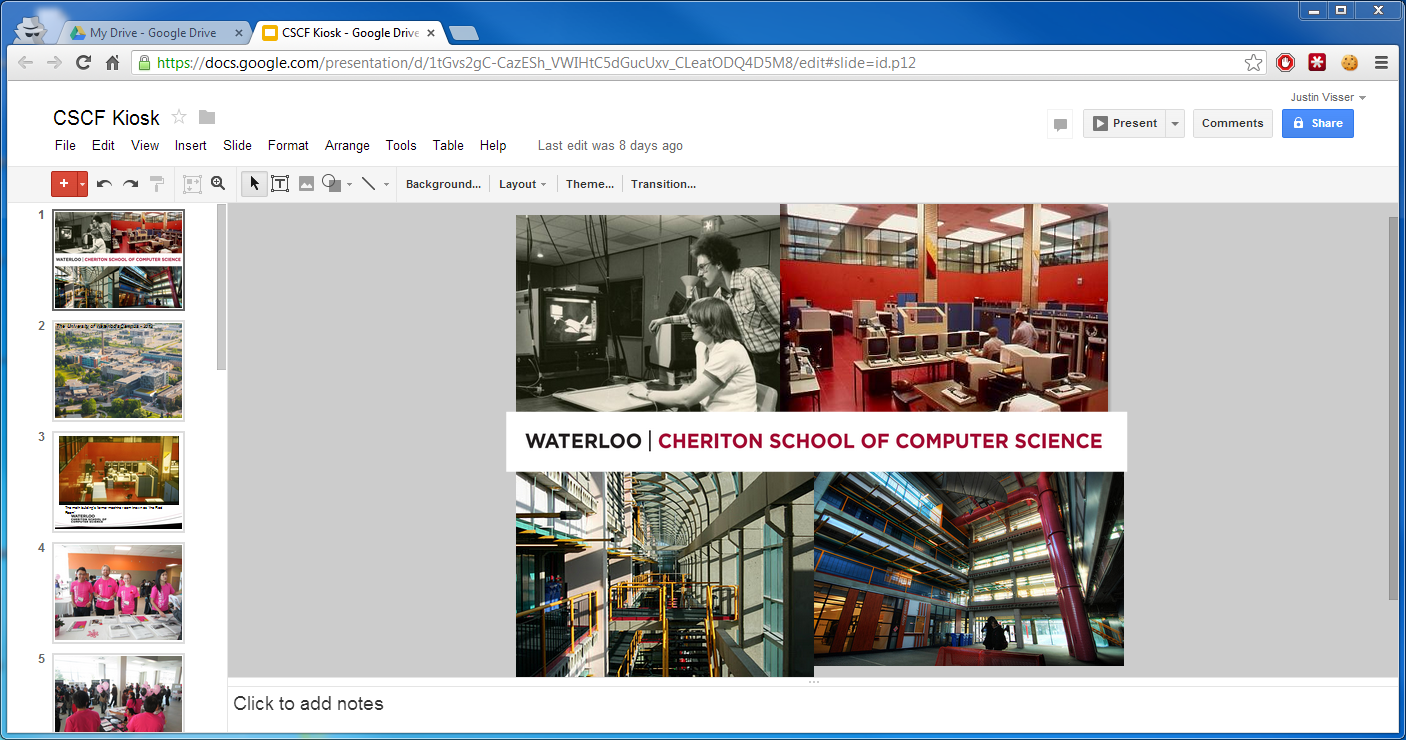Click the main slide canvas vertical scrollbar
Viewport: 1406px width, 740px height.
[x=1393, y=408]
